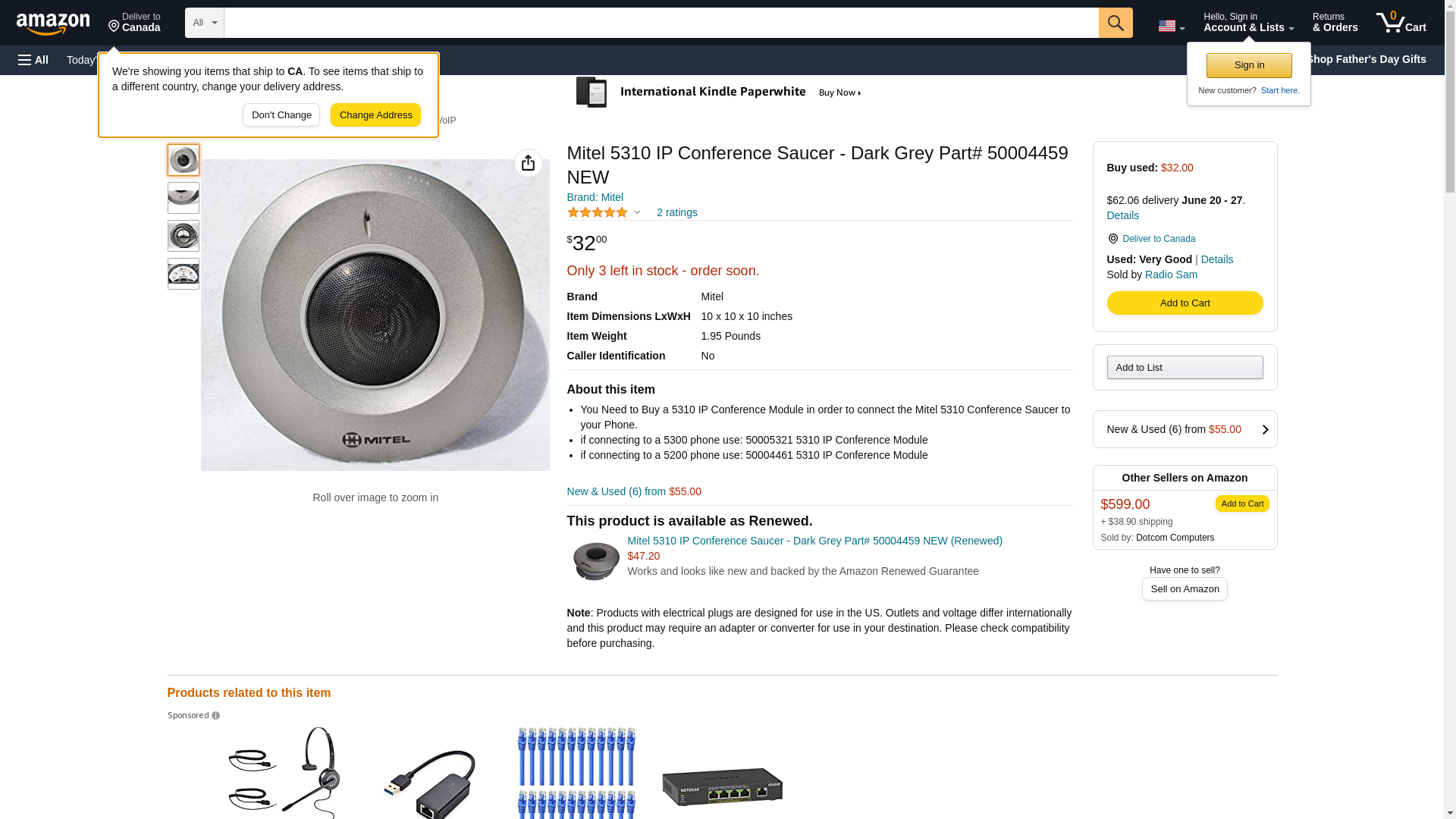Open the Account & Lists dropdown
The image size is (1456, 819).
[1248, 23]
